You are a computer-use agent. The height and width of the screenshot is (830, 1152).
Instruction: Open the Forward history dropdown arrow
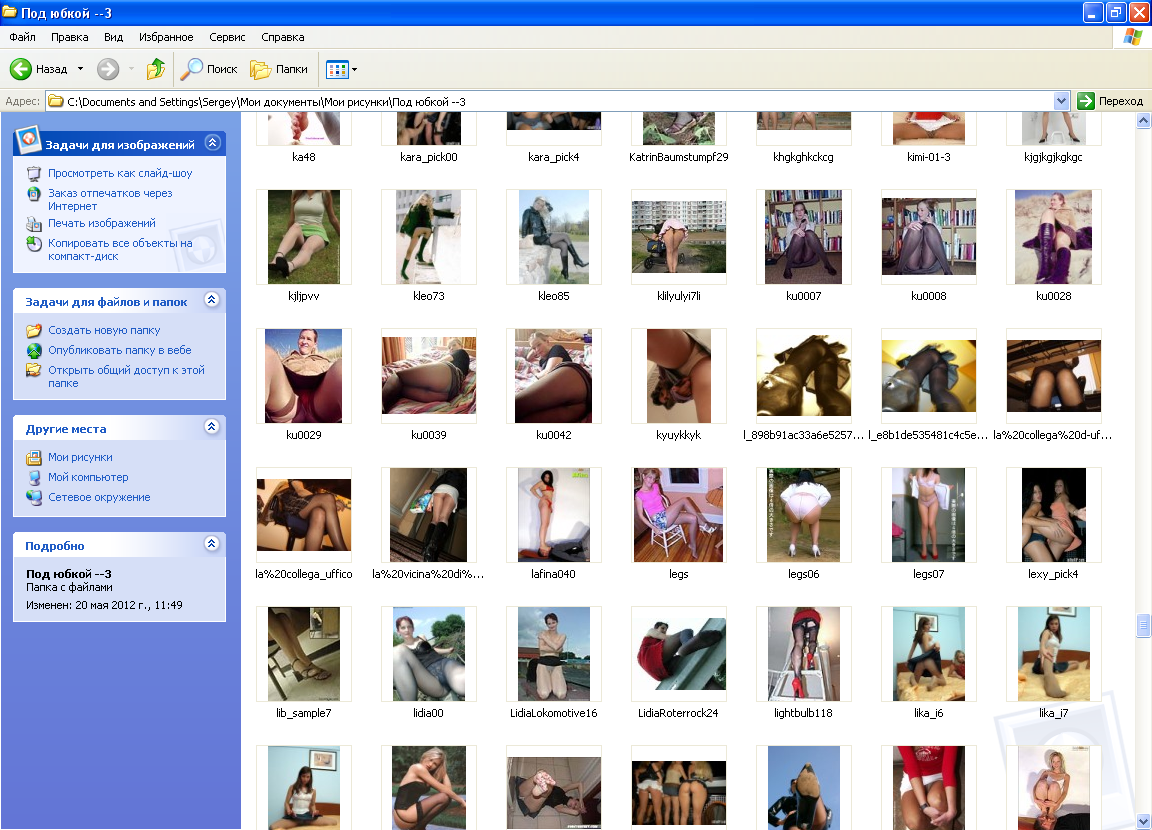(x=132, y=69)
